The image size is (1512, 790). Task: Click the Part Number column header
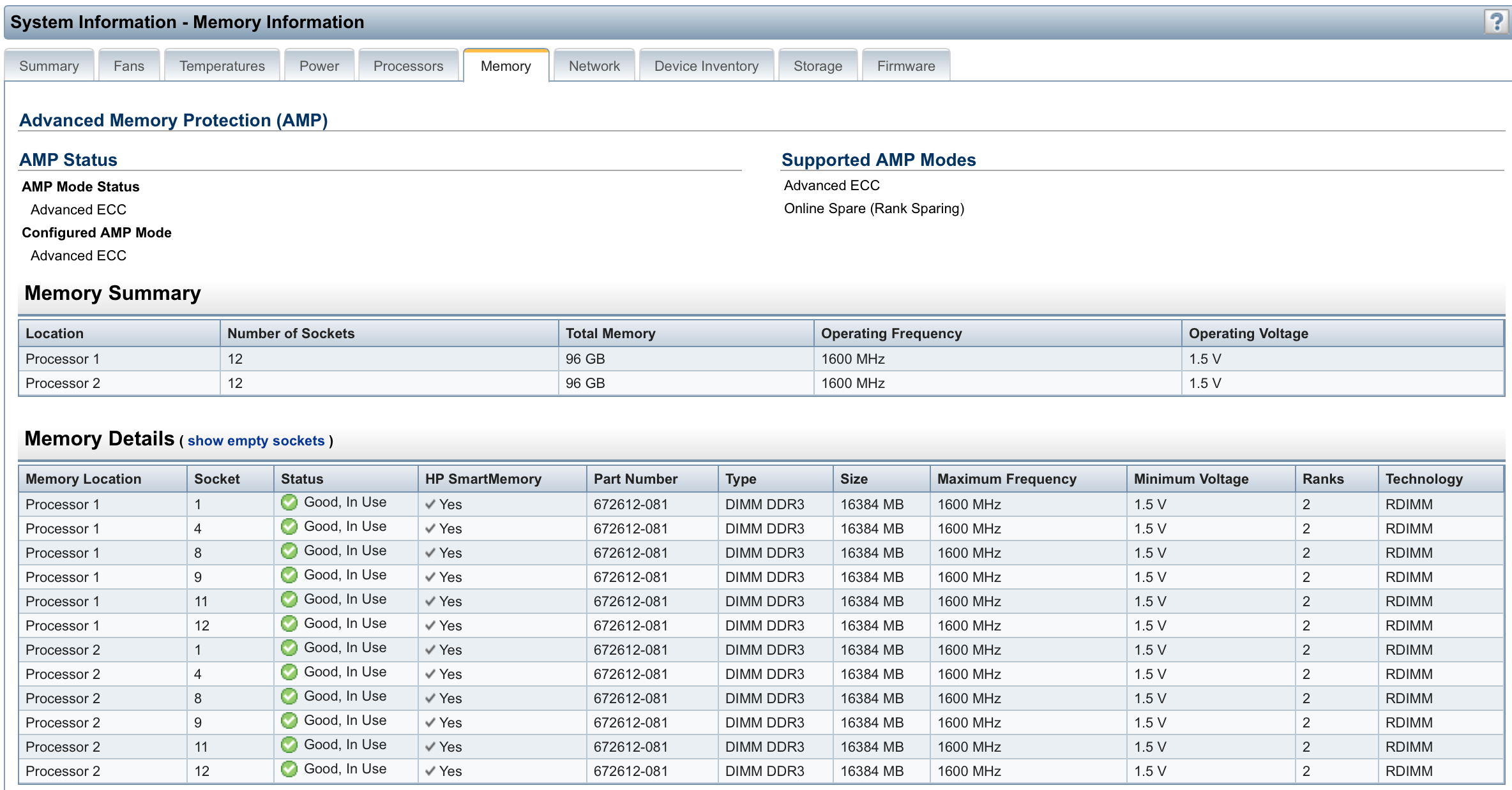tap(635, 479)
